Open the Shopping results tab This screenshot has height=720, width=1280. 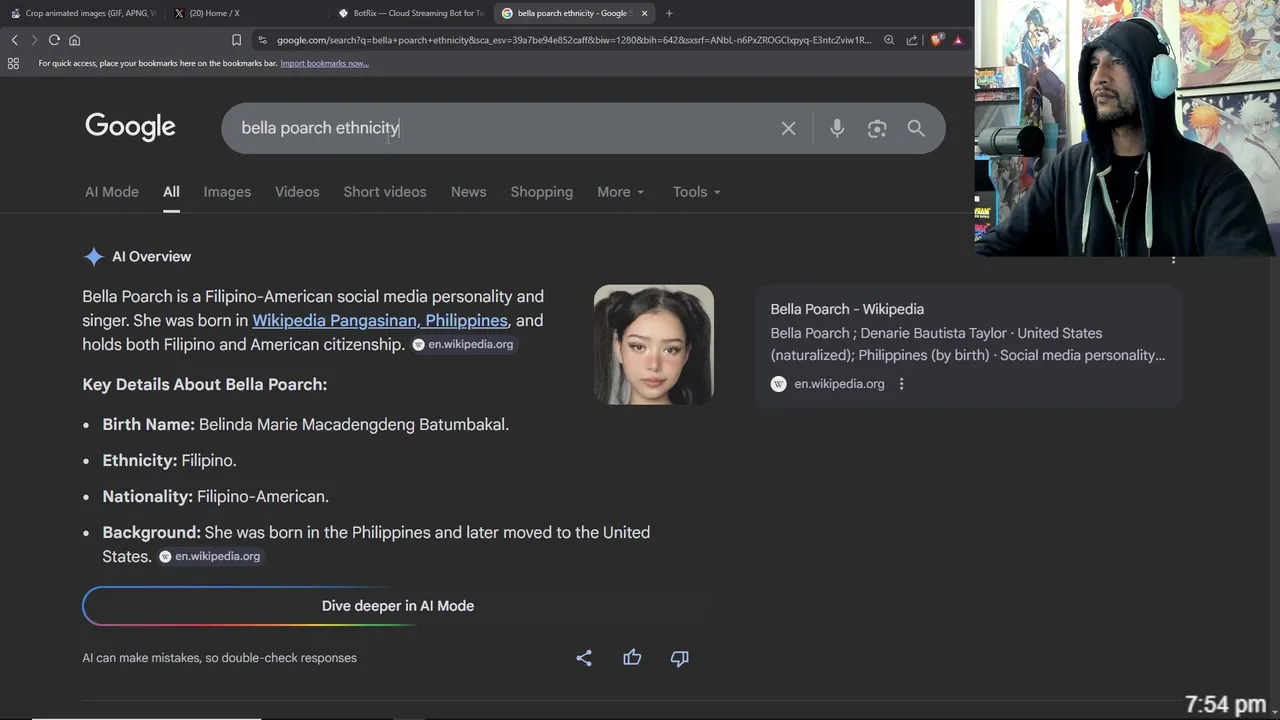coord(541,192)
